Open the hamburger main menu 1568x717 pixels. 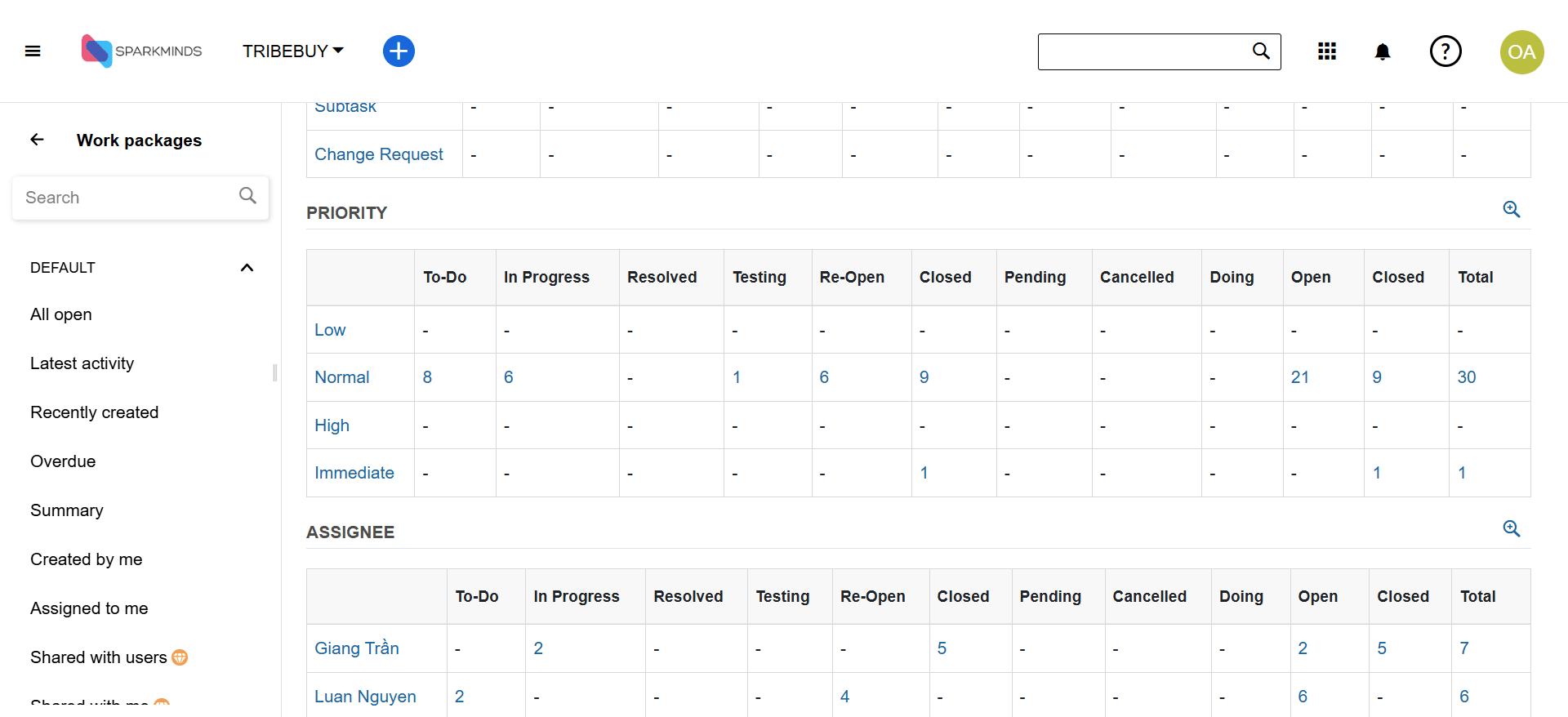coord(33,51)
